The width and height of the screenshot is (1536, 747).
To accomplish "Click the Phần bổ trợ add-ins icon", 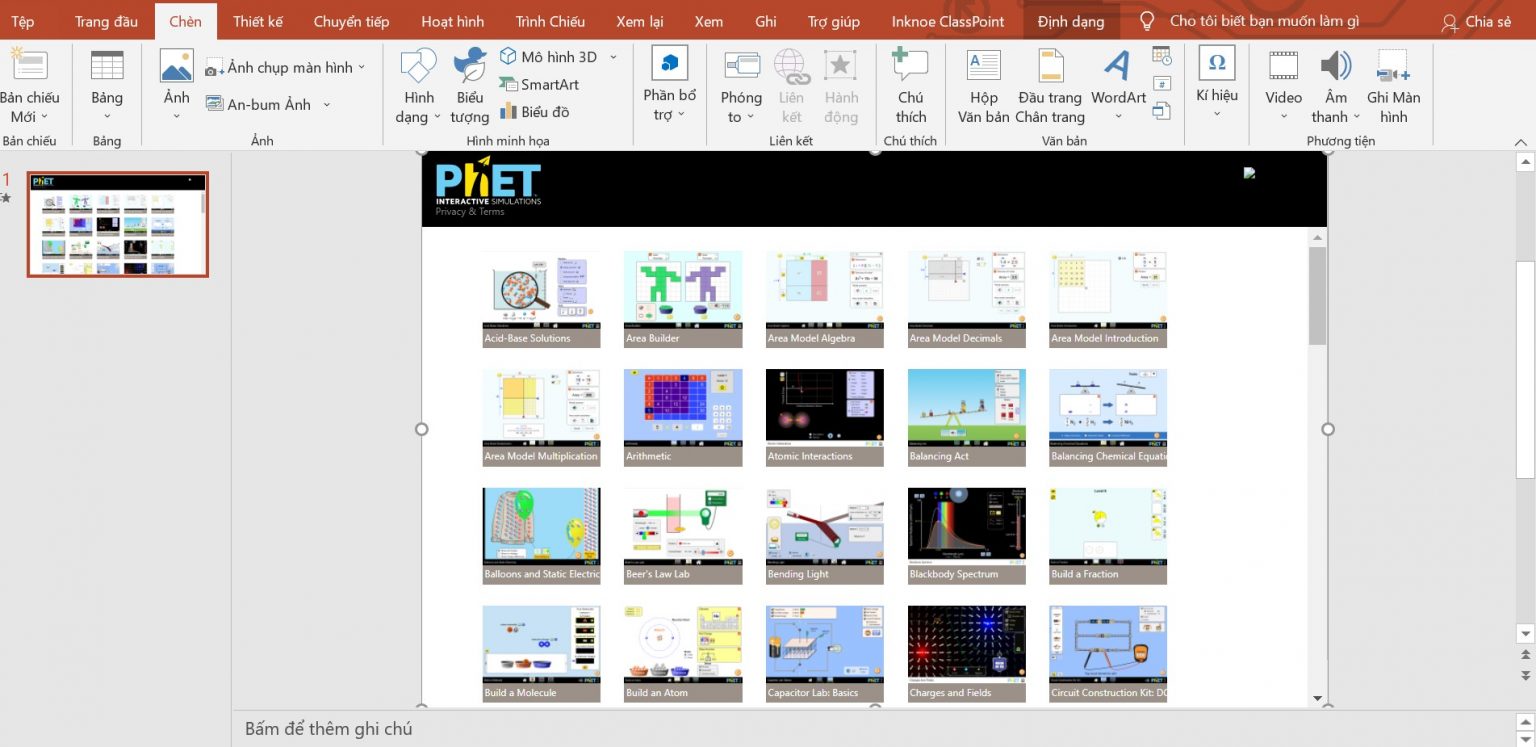I will click(x=669, y=64).
